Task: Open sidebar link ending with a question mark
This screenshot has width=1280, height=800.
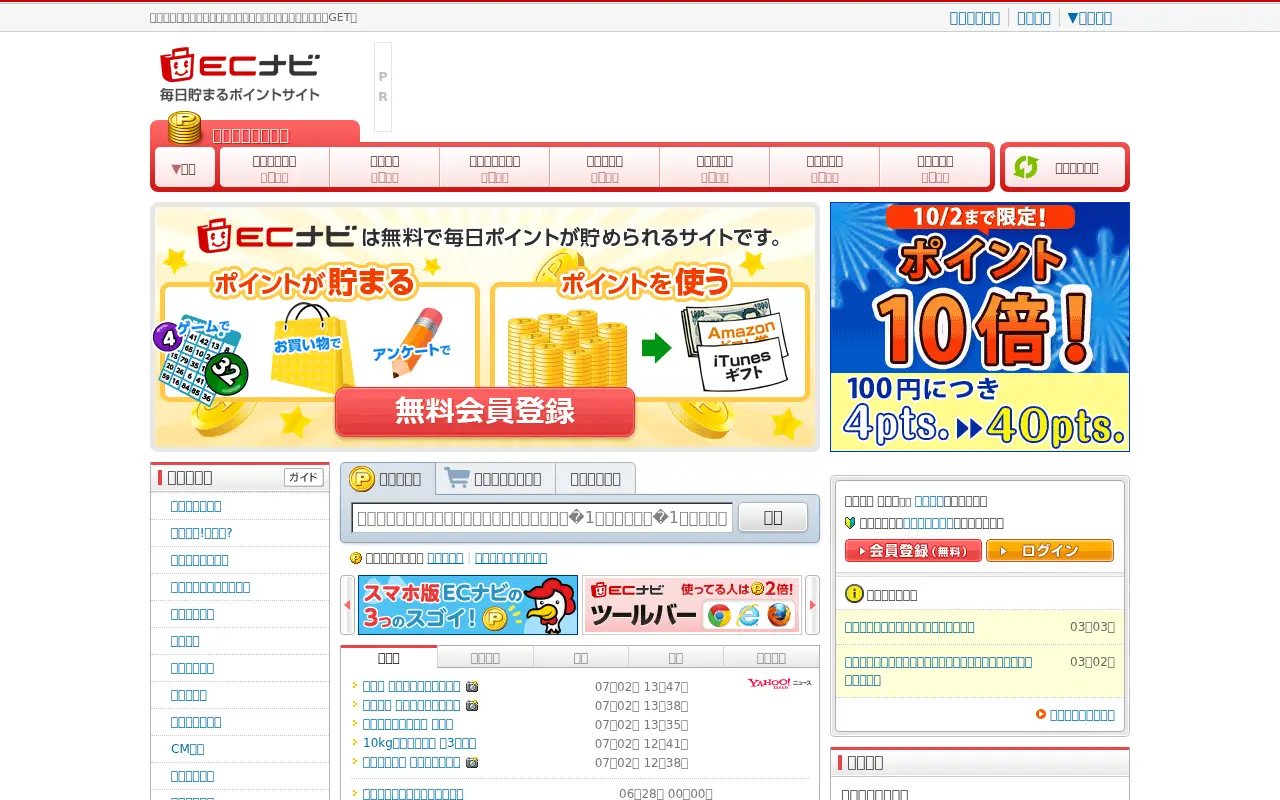Action: click(201, 533)
